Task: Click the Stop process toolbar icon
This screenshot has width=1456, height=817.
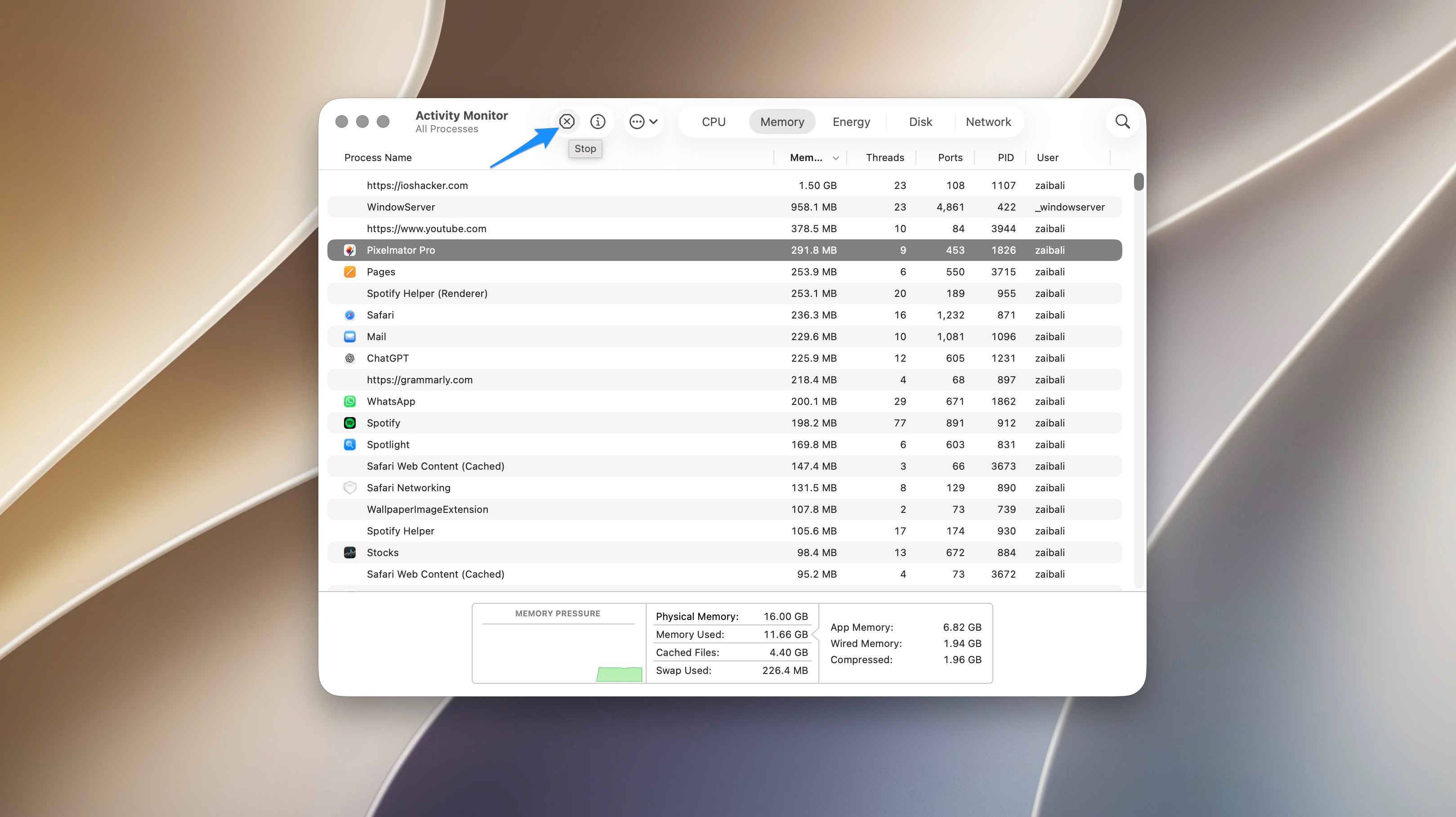Action: click(x=567, y=121)
